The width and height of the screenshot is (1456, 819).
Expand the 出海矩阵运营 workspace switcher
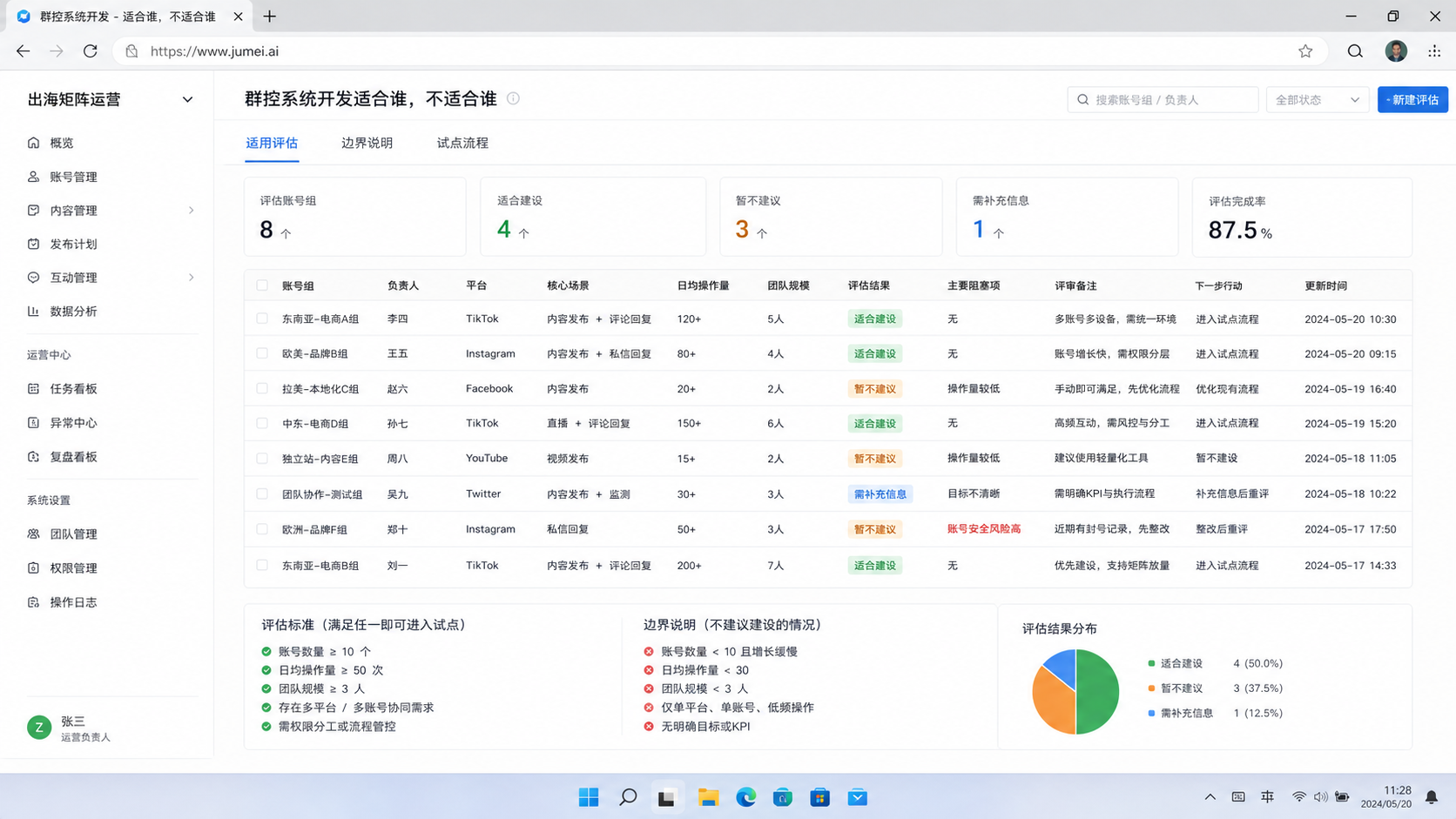187,100
